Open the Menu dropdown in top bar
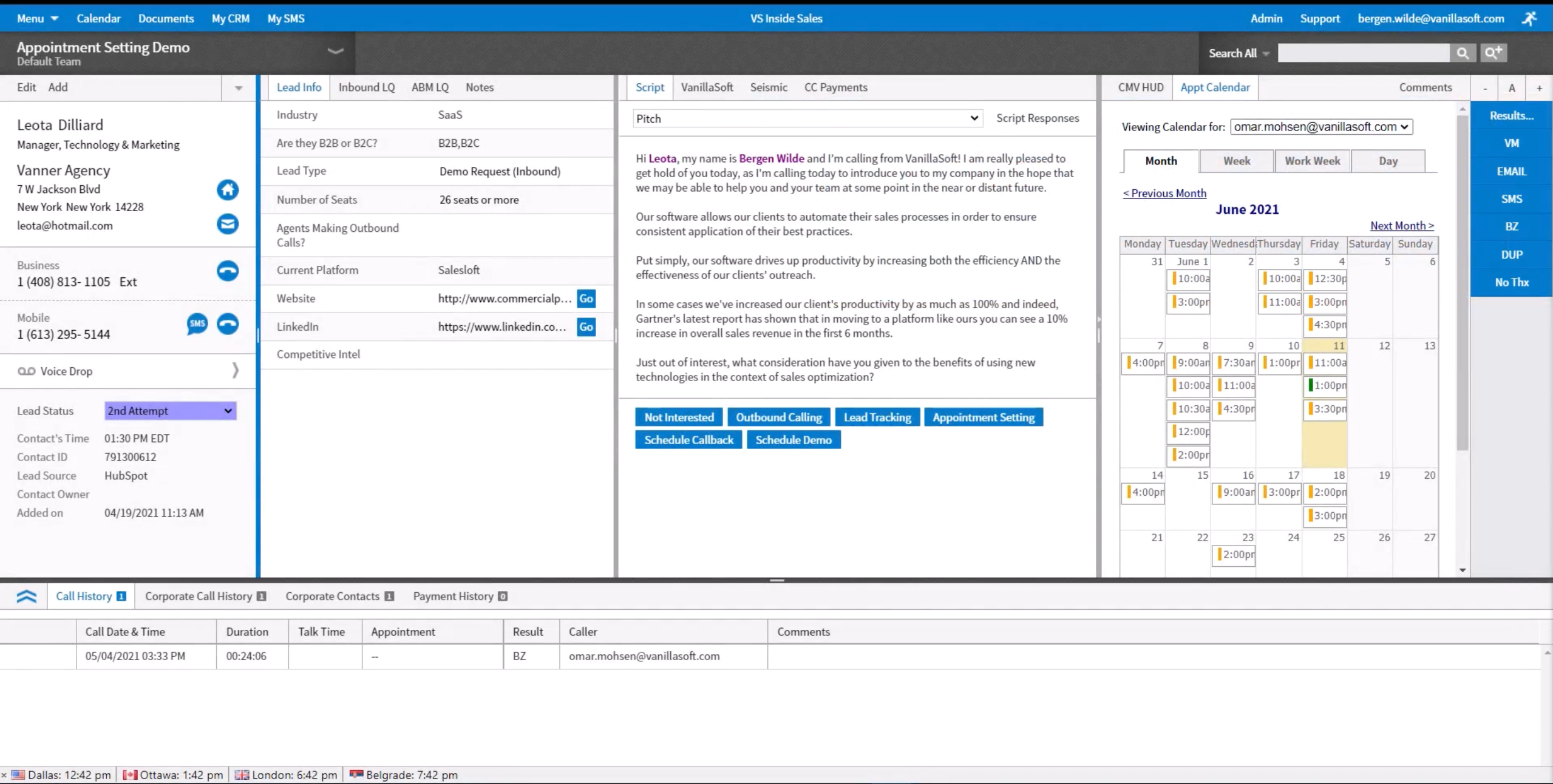 [37, 19]
